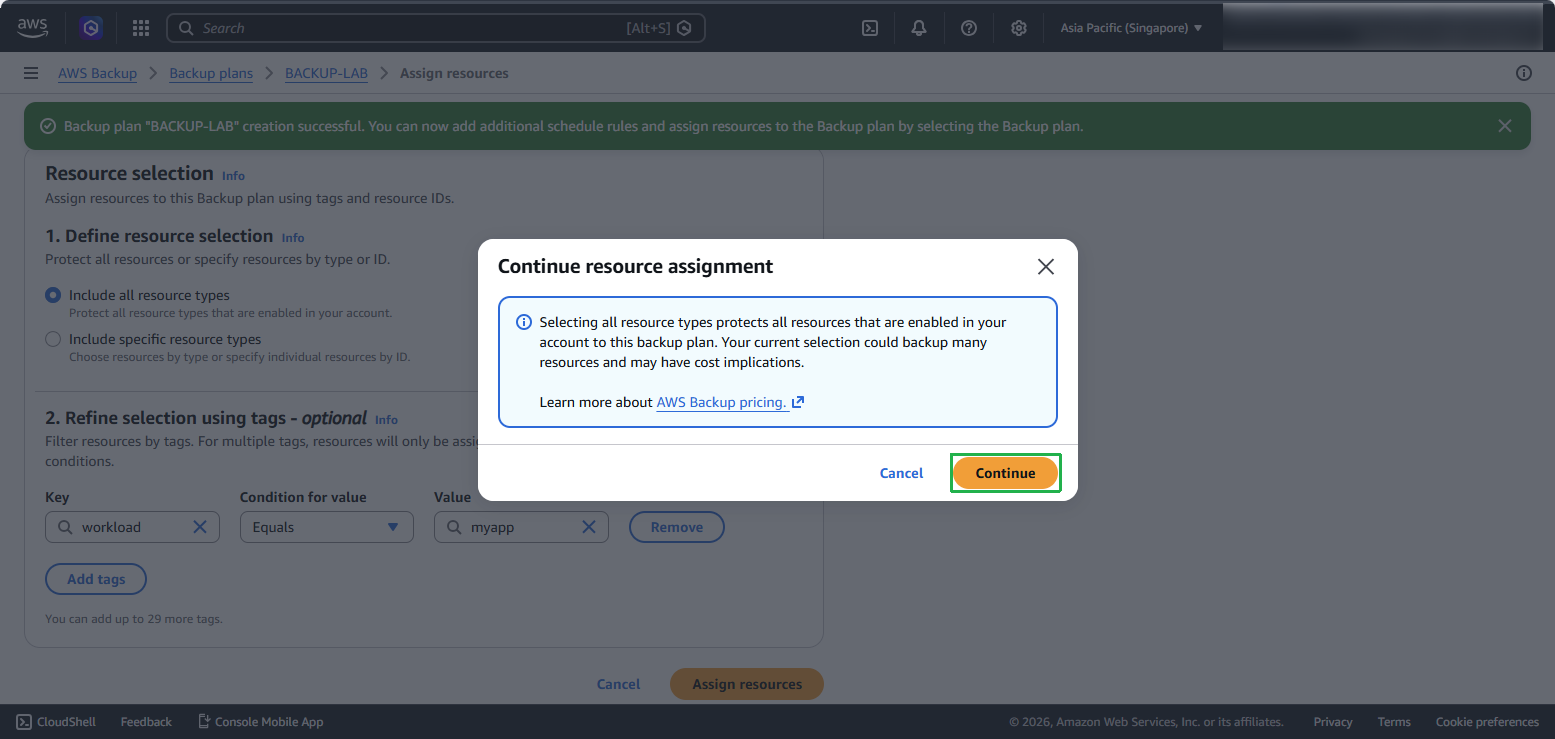Clear the workload key field
The image size is (1555, 739).
(x=199, y=527)
